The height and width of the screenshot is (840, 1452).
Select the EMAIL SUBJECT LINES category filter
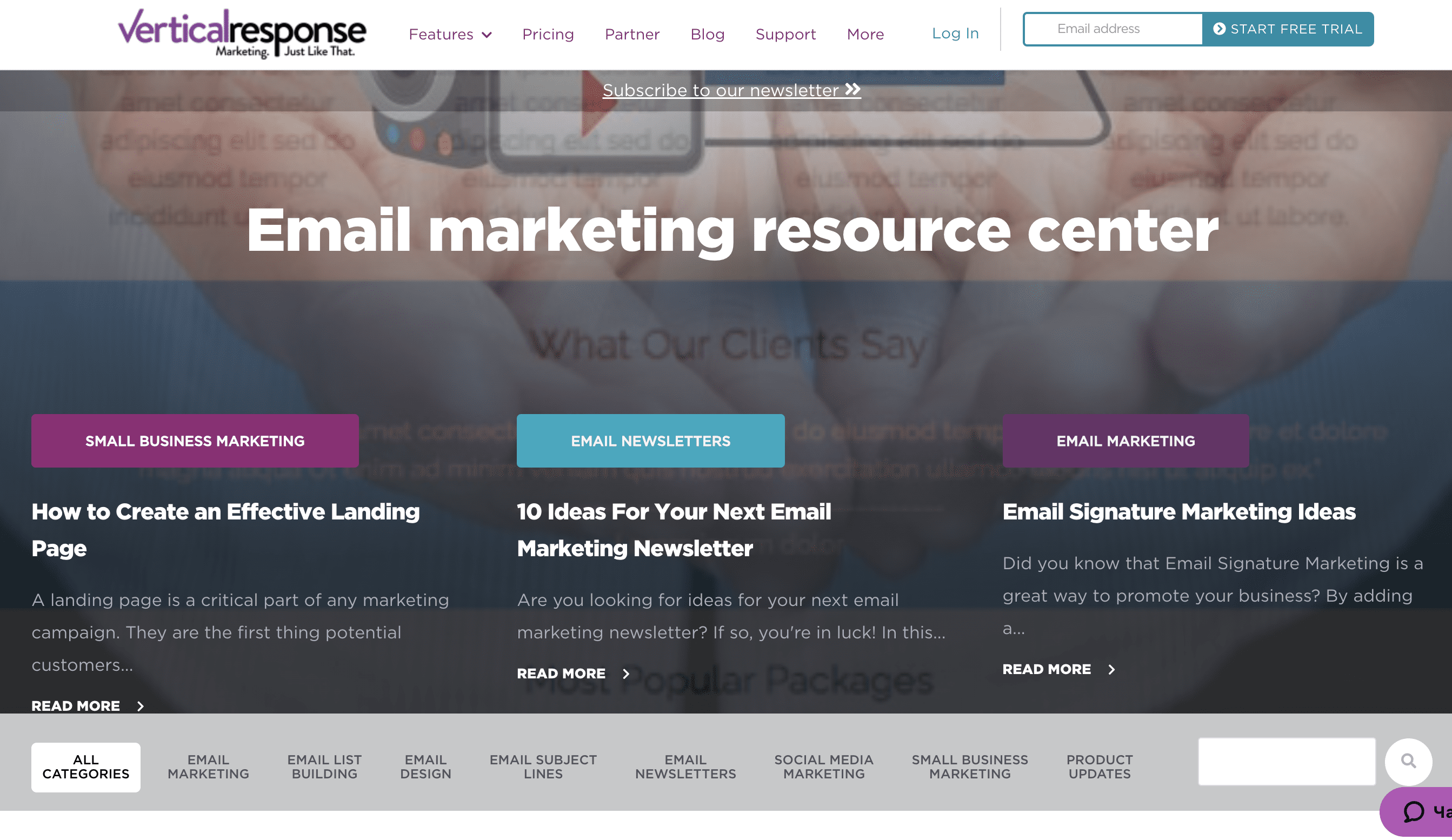(543, 767)
